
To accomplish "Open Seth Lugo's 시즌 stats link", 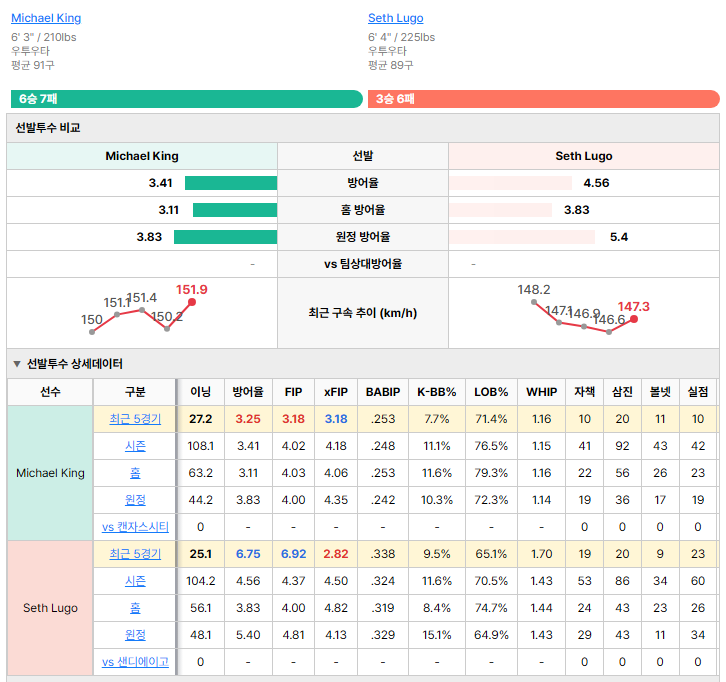I will (135, 581).
